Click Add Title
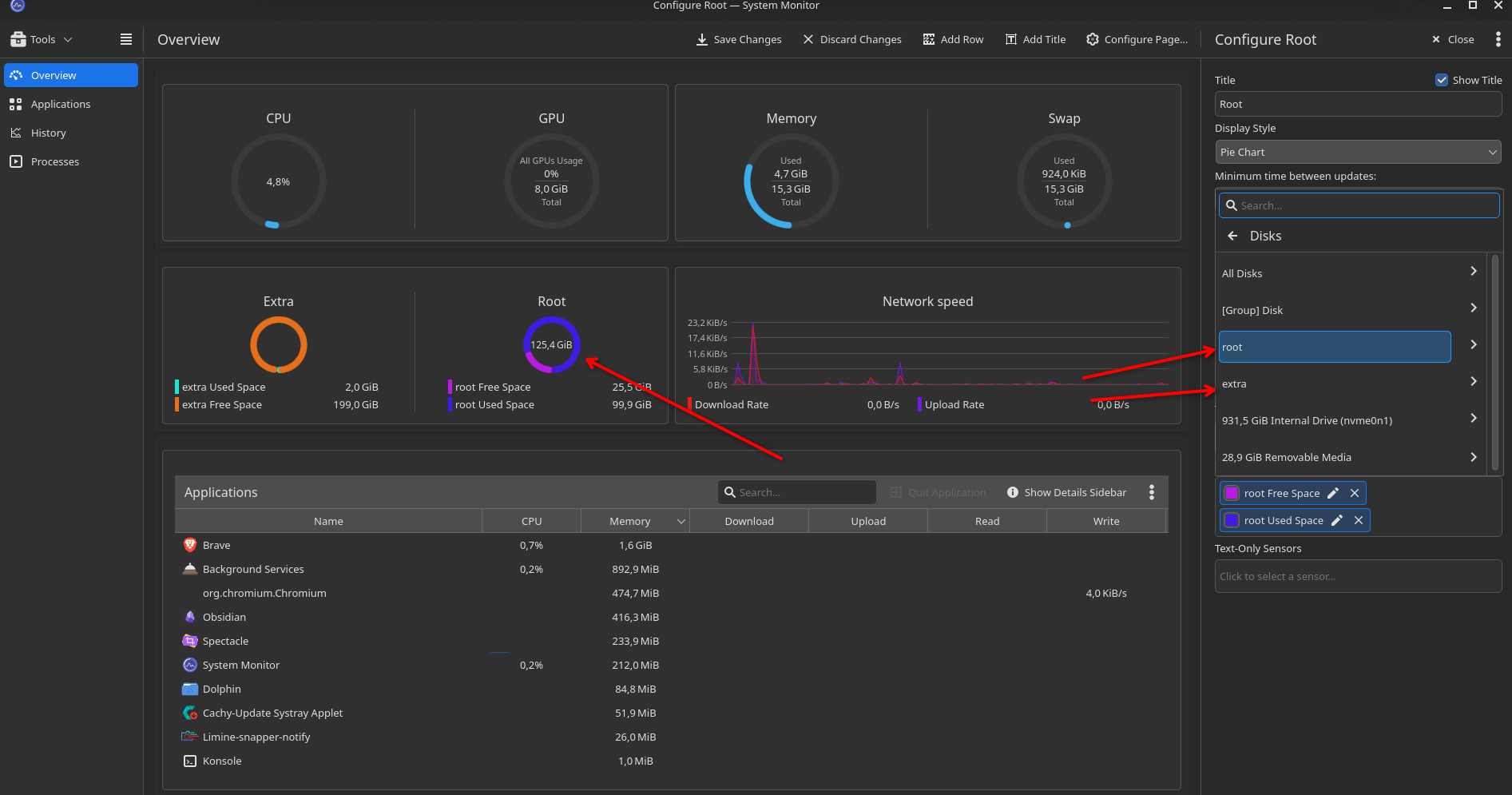Image resolution: width=1512 pixels, height=795 pixels. click(x=1035, y=39)
